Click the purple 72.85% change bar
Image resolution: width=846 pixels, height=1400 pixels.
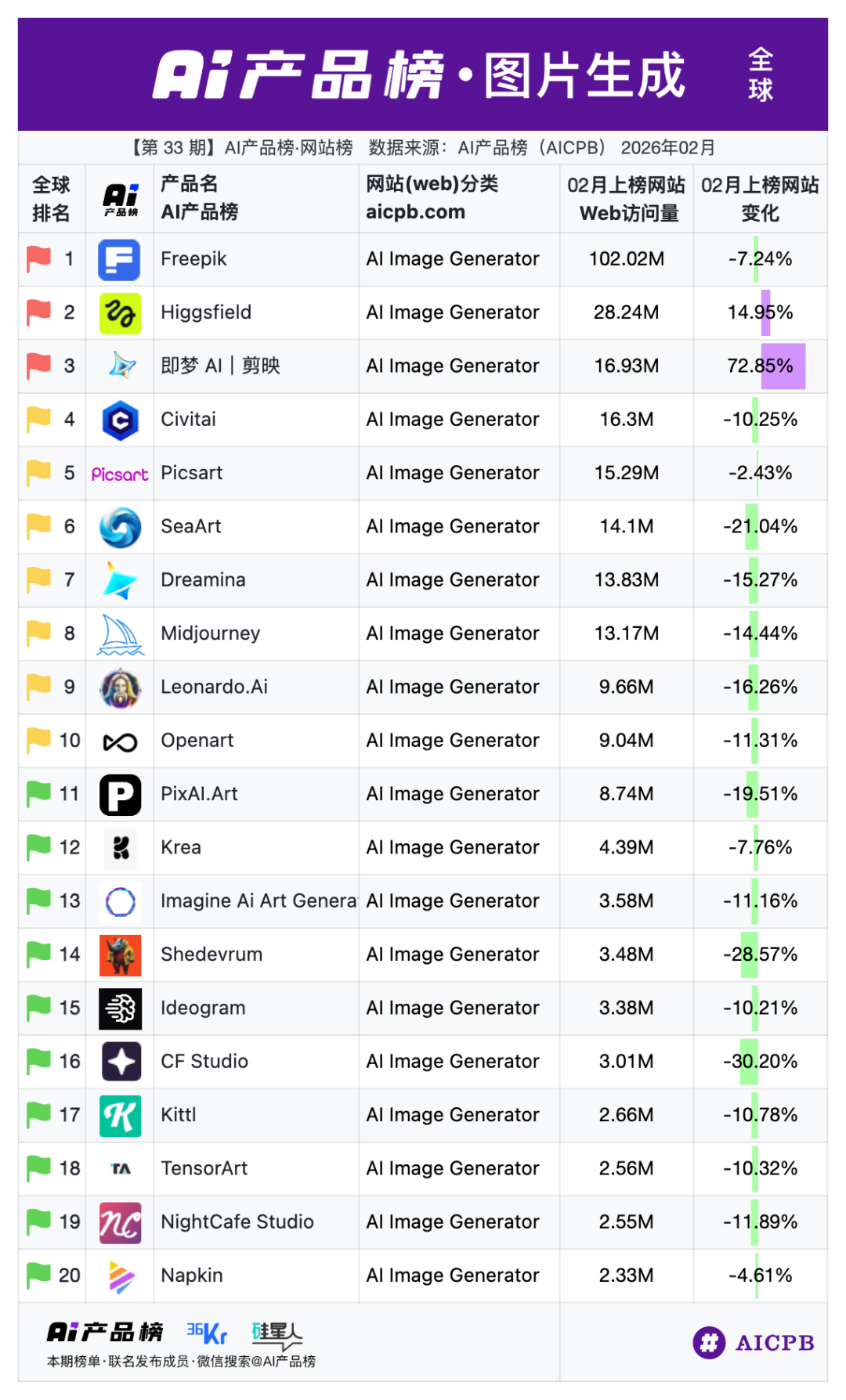[783, 366]
